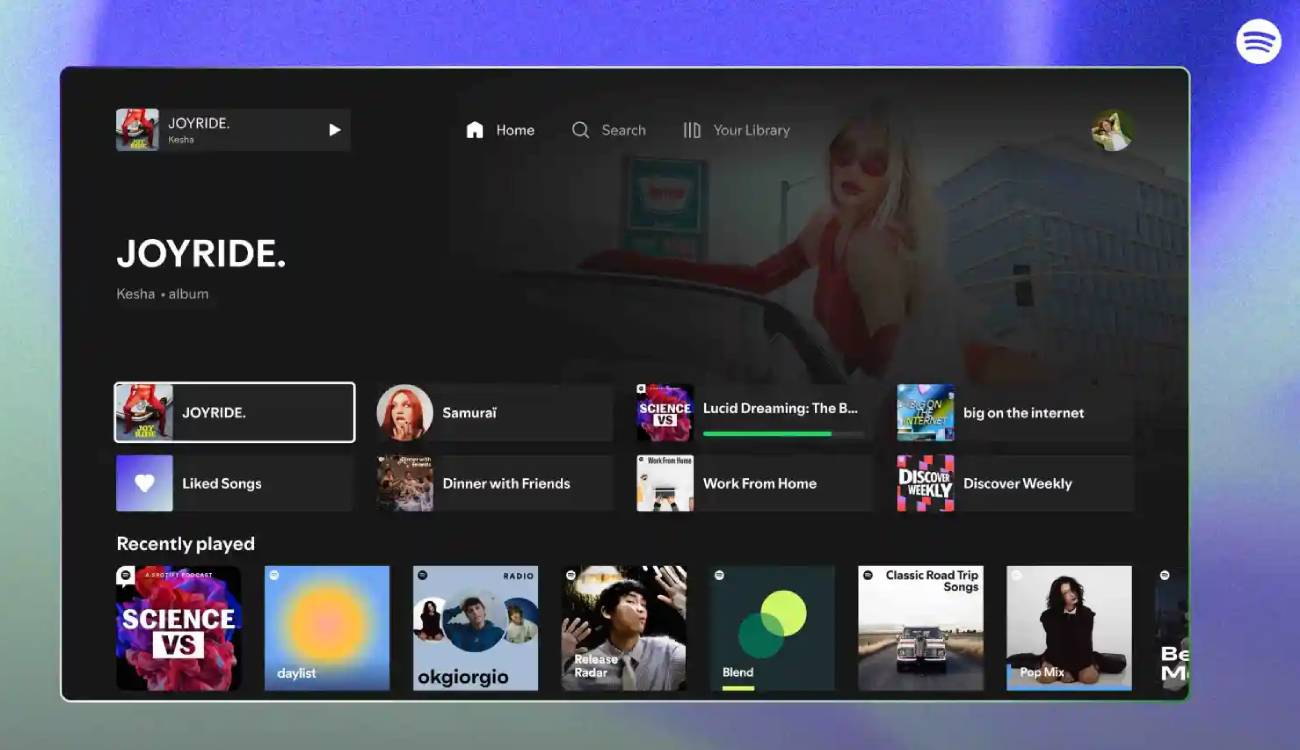The height and width of the screenshot is (750, 1300).
Task: Play the okgiorgio Radio station
Action: 475,627
